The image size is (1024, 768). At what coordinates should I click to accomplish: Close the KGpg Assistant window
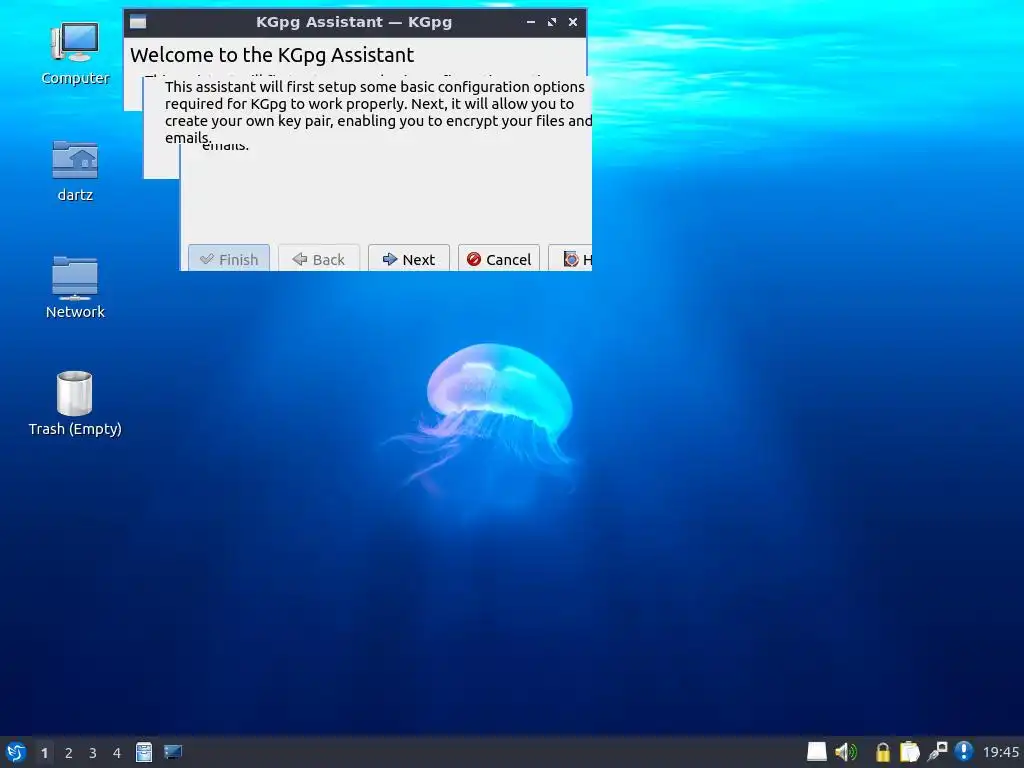(x=573, y=22)
